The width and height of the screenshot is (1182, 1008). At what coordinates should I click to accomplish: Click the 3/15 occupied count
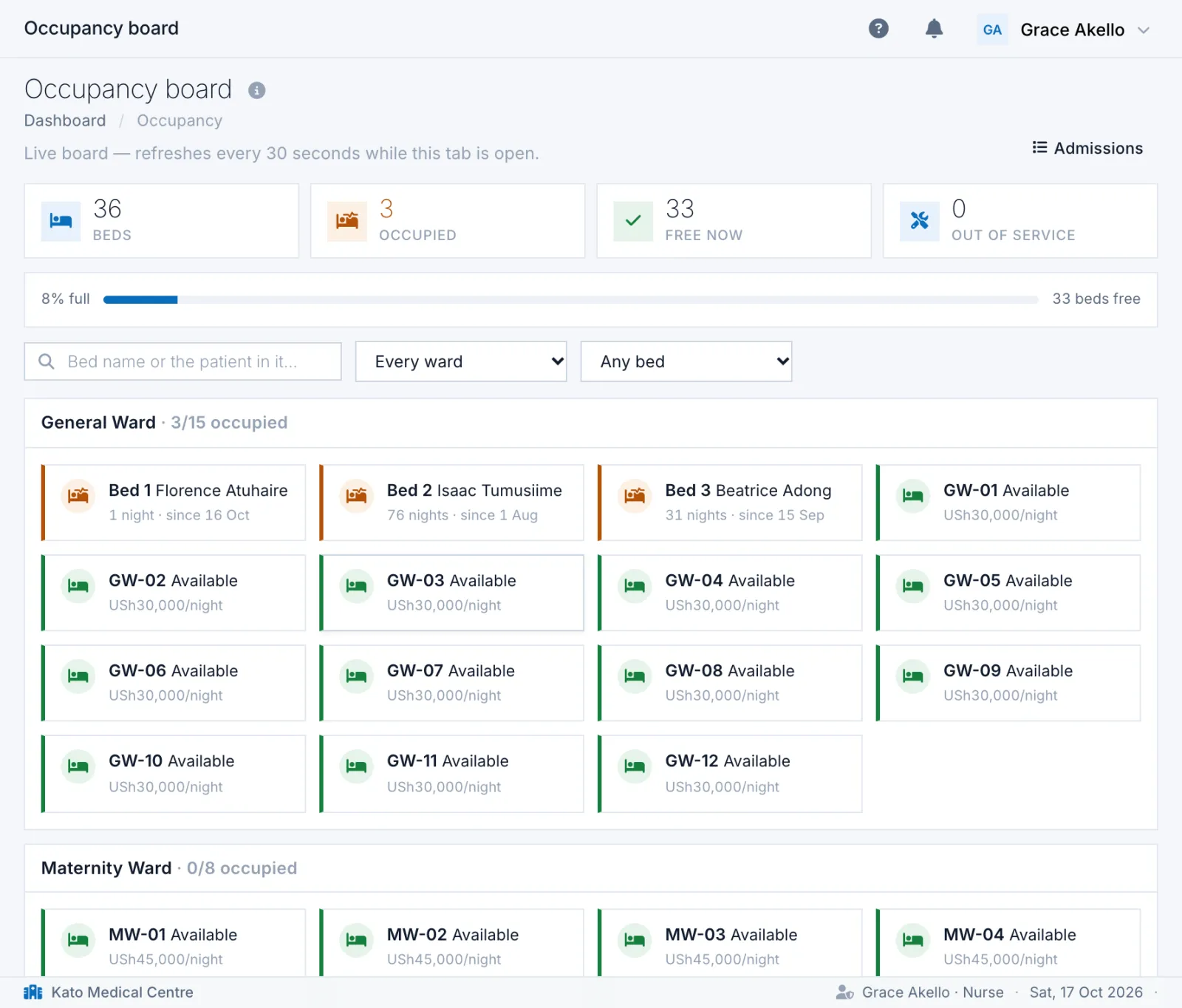click(x=229, y=423)
